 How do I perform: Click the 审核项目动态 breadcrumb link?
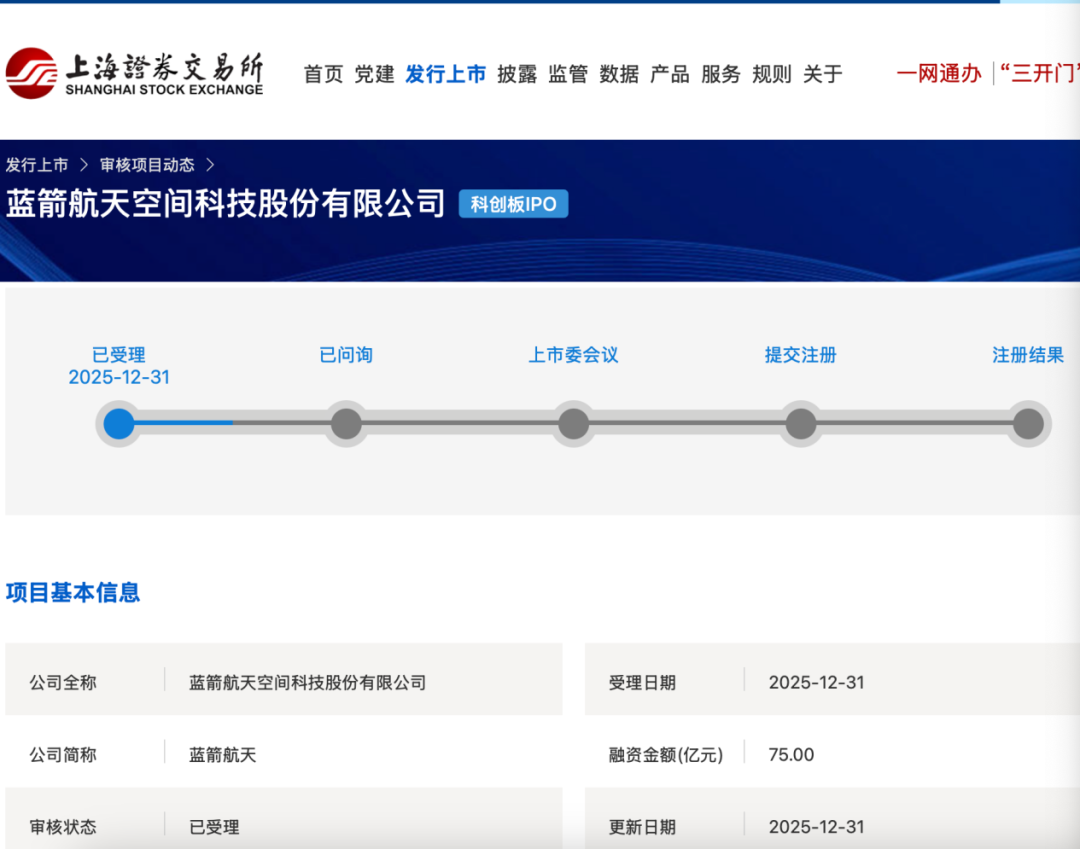147,165
